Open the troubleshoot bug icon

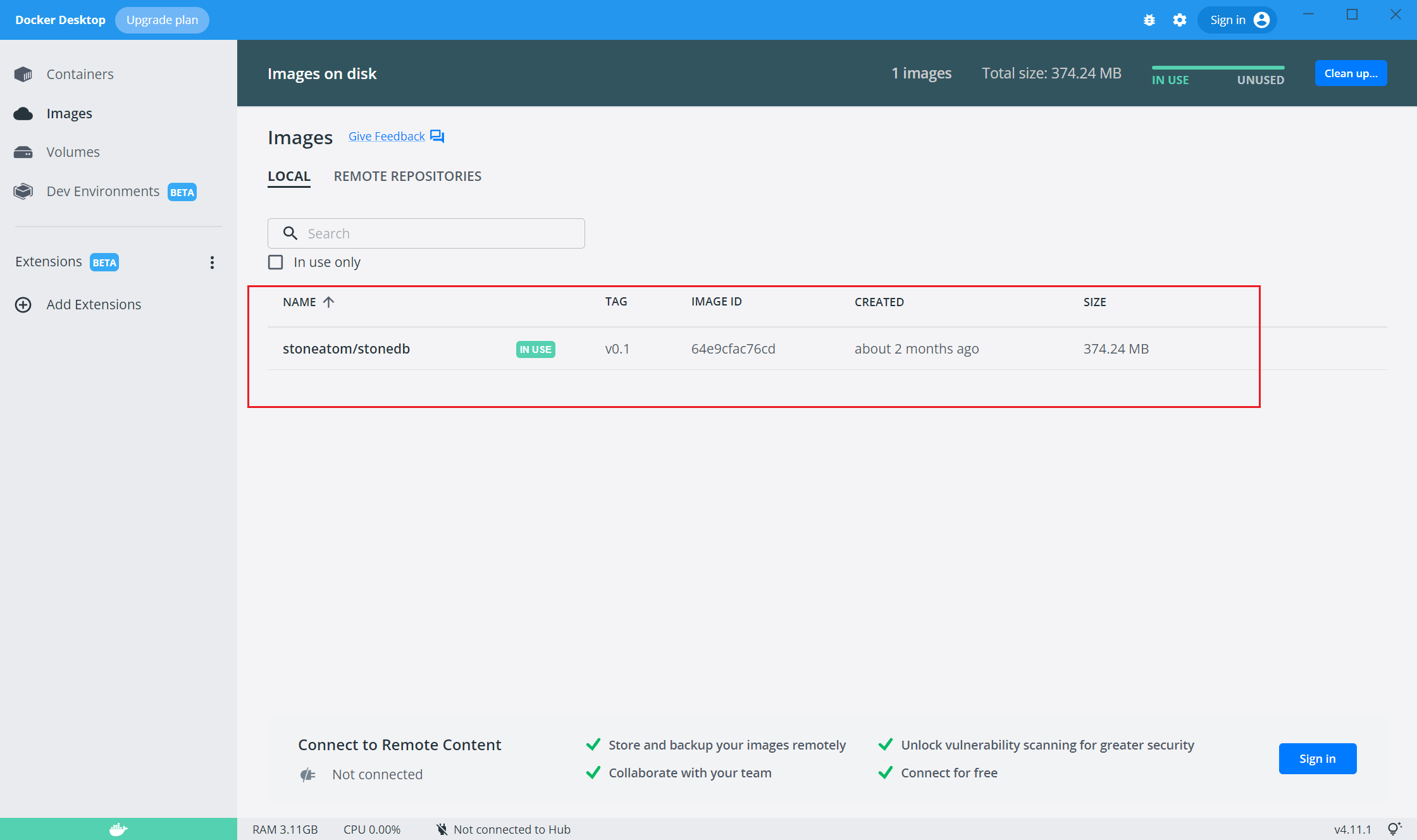pyautogui.click(x=1149, y=20)
